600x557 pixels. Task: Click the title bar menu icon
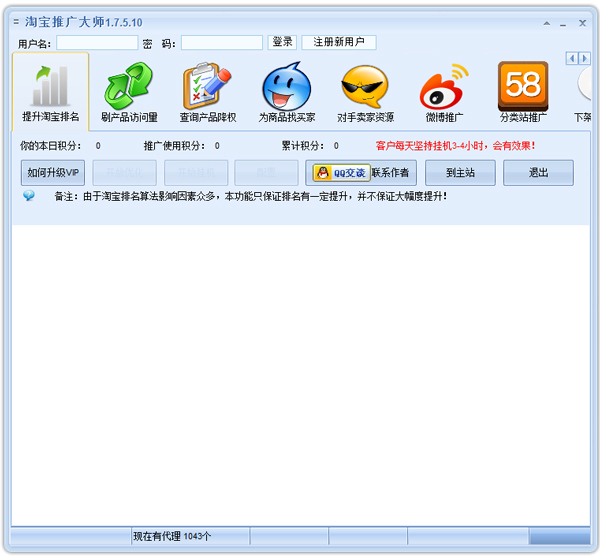click(16, 22)
